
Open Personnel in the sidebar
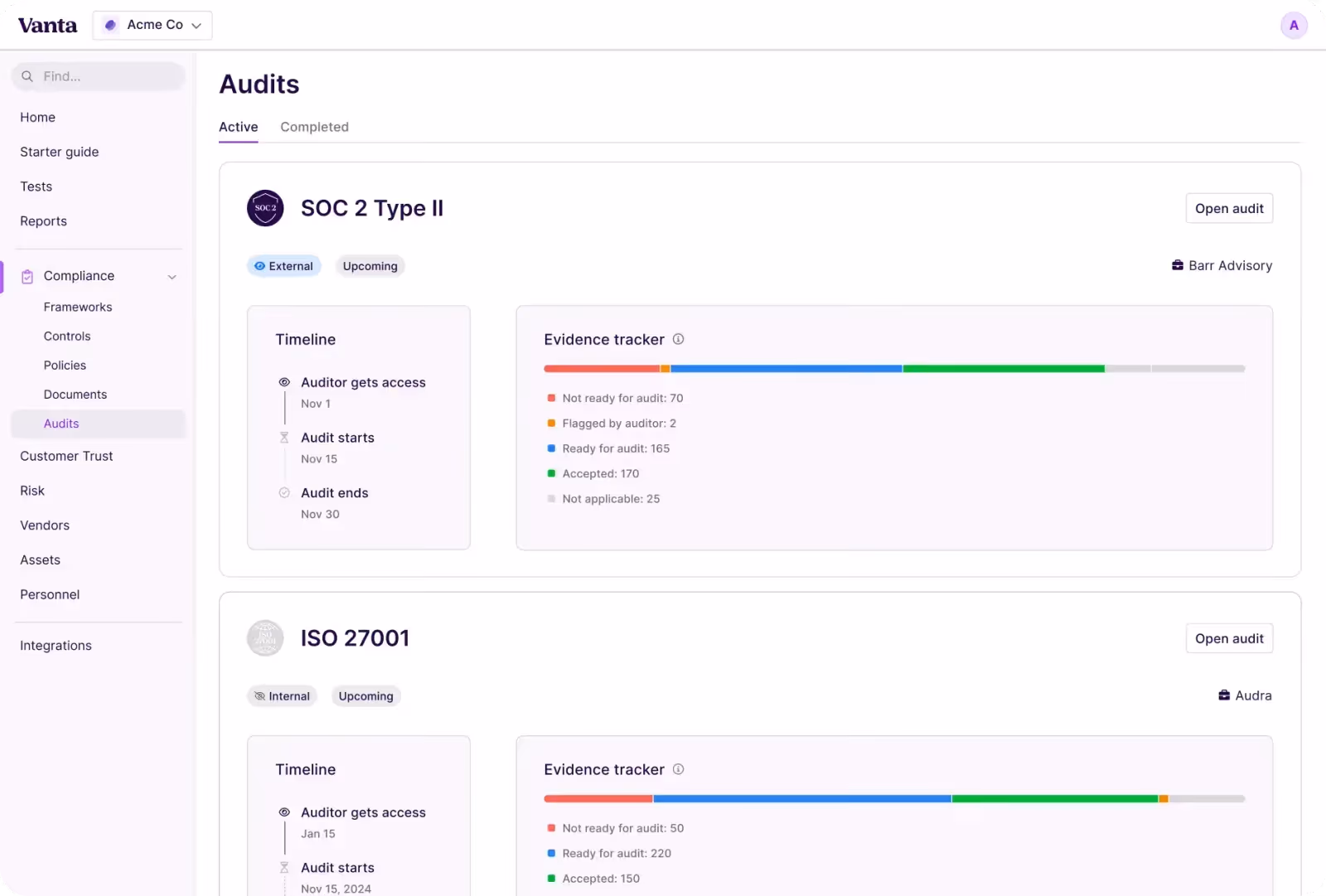(x=50, y=595)
